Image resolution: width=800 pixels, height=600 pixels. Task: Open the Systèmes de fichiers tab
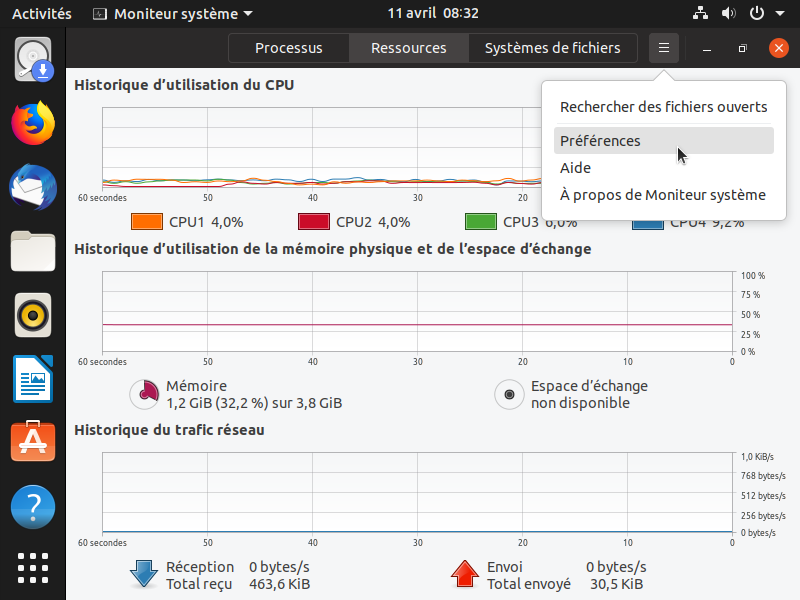(x=552, y=48)
